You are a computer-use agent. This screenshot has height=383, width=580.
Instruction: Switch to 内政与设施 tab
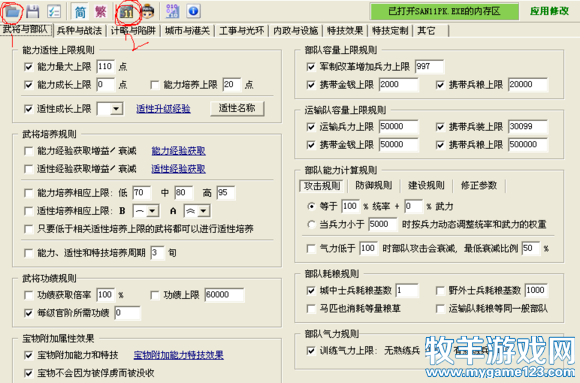click(296, 31)
